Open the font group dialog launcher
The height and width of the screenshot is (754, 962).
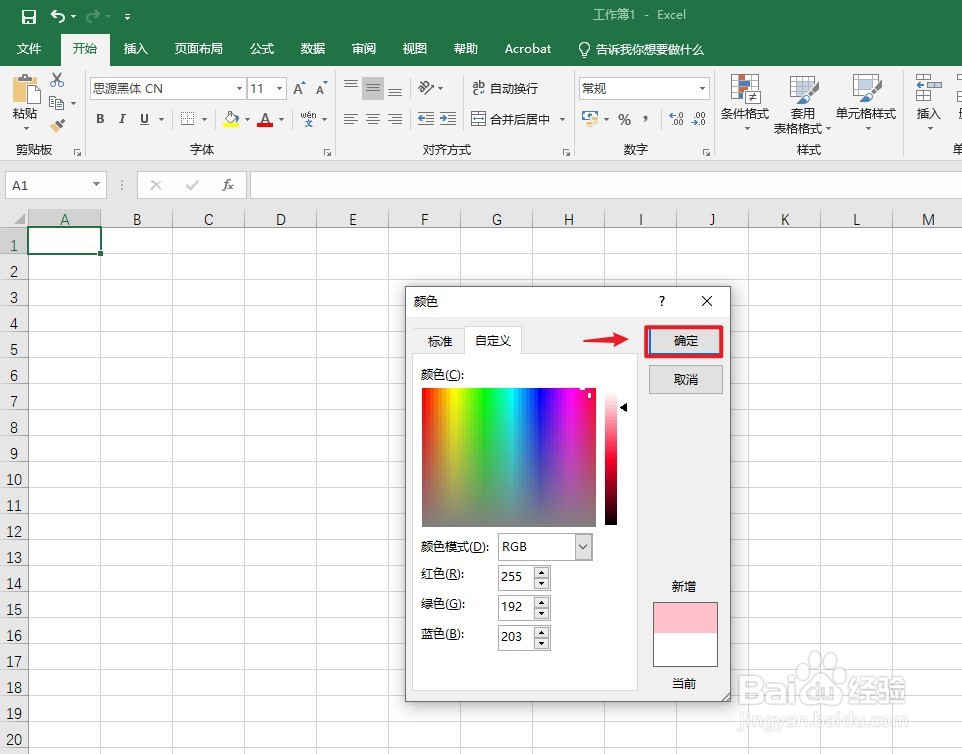tap(328, 152)
